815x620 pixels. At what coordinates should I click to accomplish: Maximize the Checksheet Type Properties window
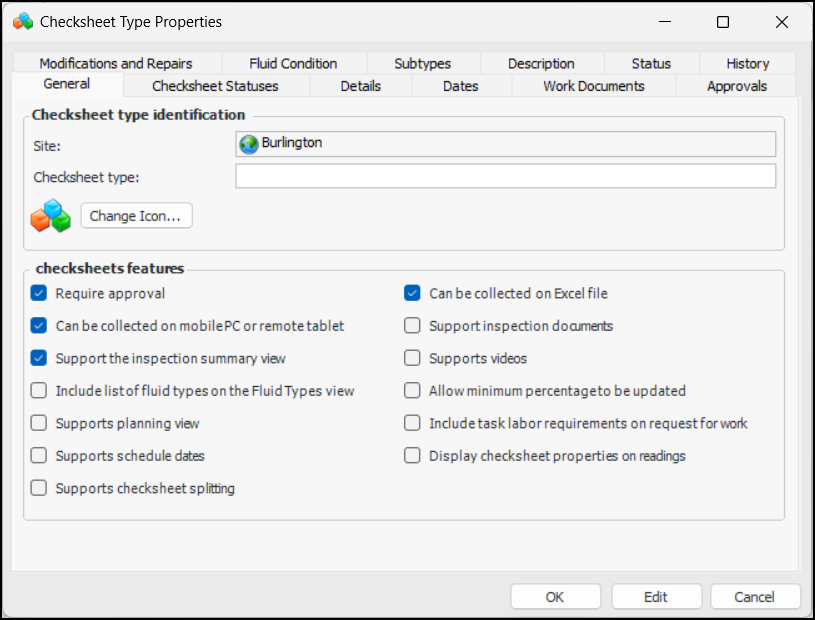[723, 21]
